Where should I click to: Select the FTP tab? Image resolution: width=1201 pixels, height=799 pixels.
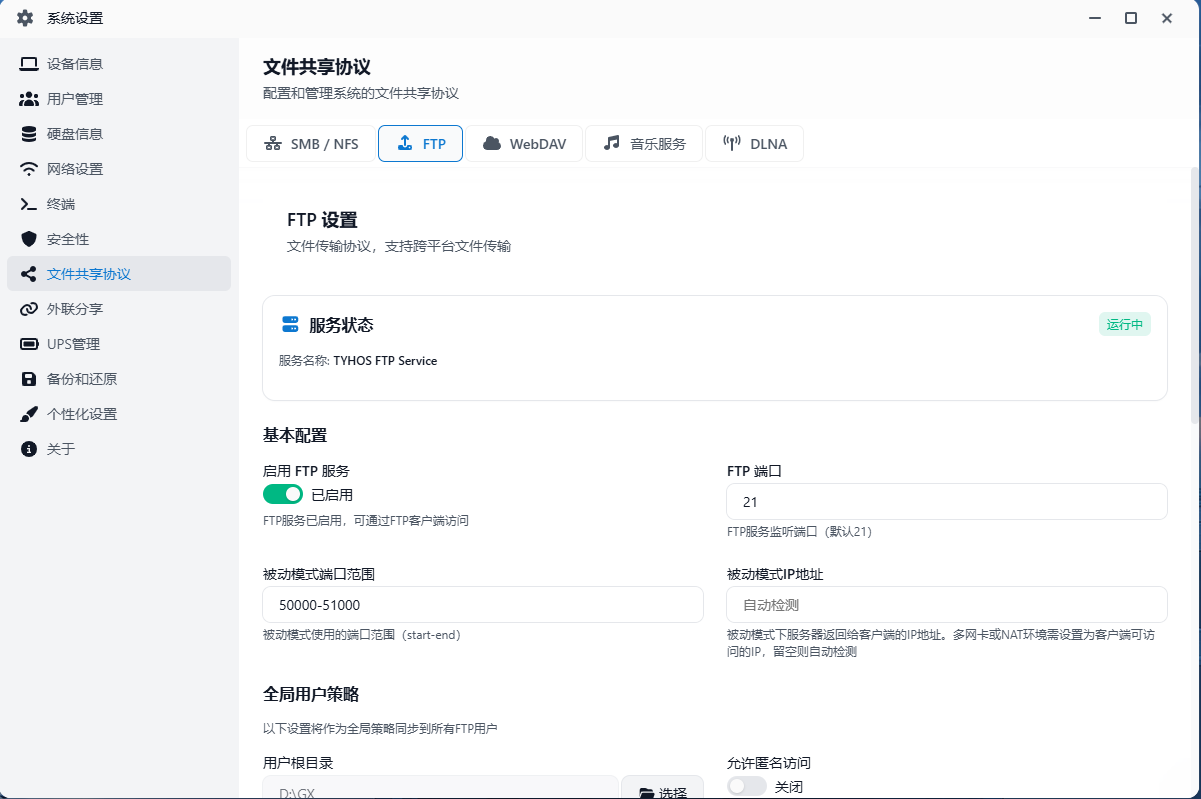pyautogui.click(x=420, y=144)
